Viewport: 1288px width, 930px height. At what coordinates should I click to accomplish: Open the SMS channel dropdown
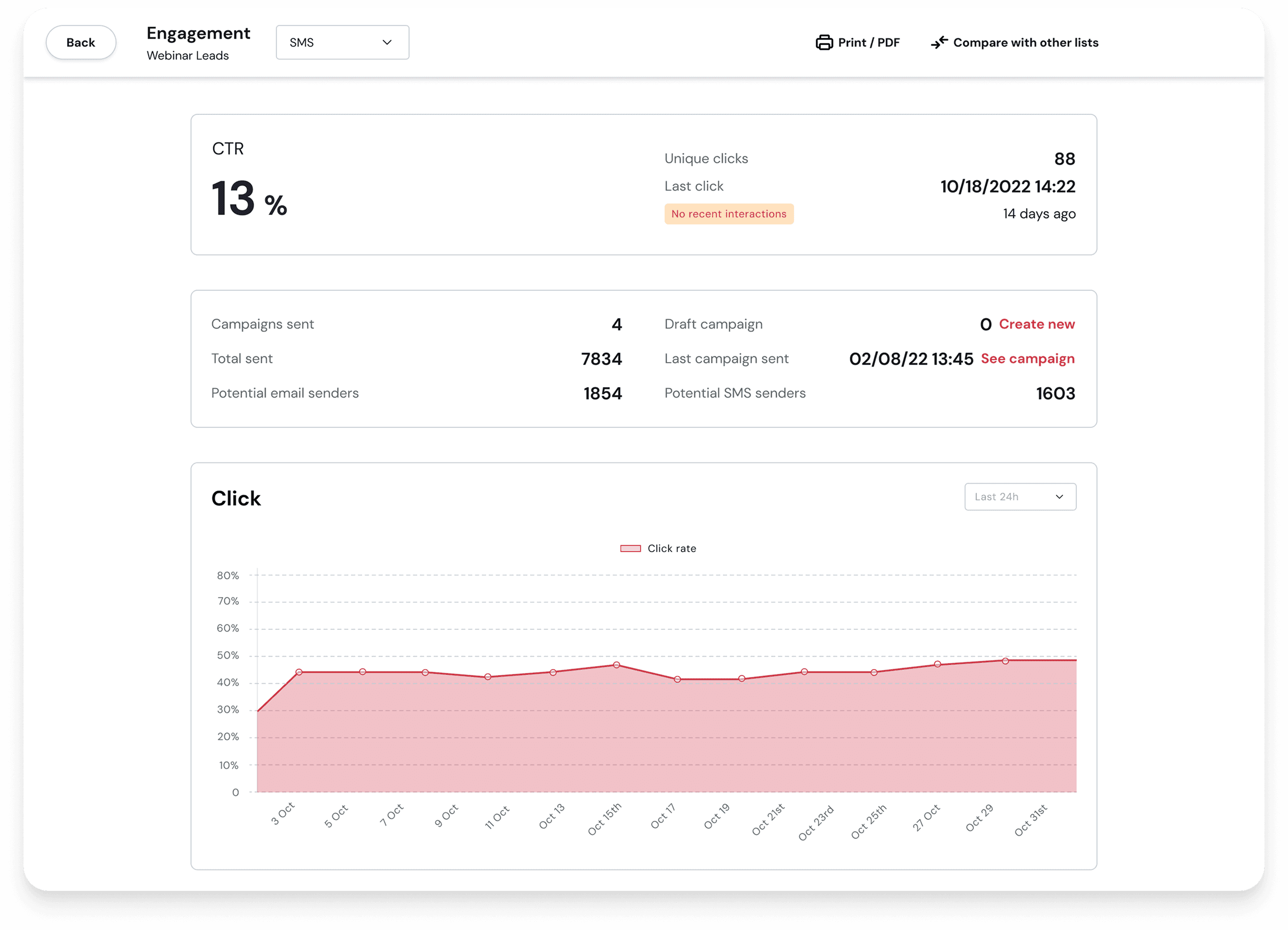(342, 43)
